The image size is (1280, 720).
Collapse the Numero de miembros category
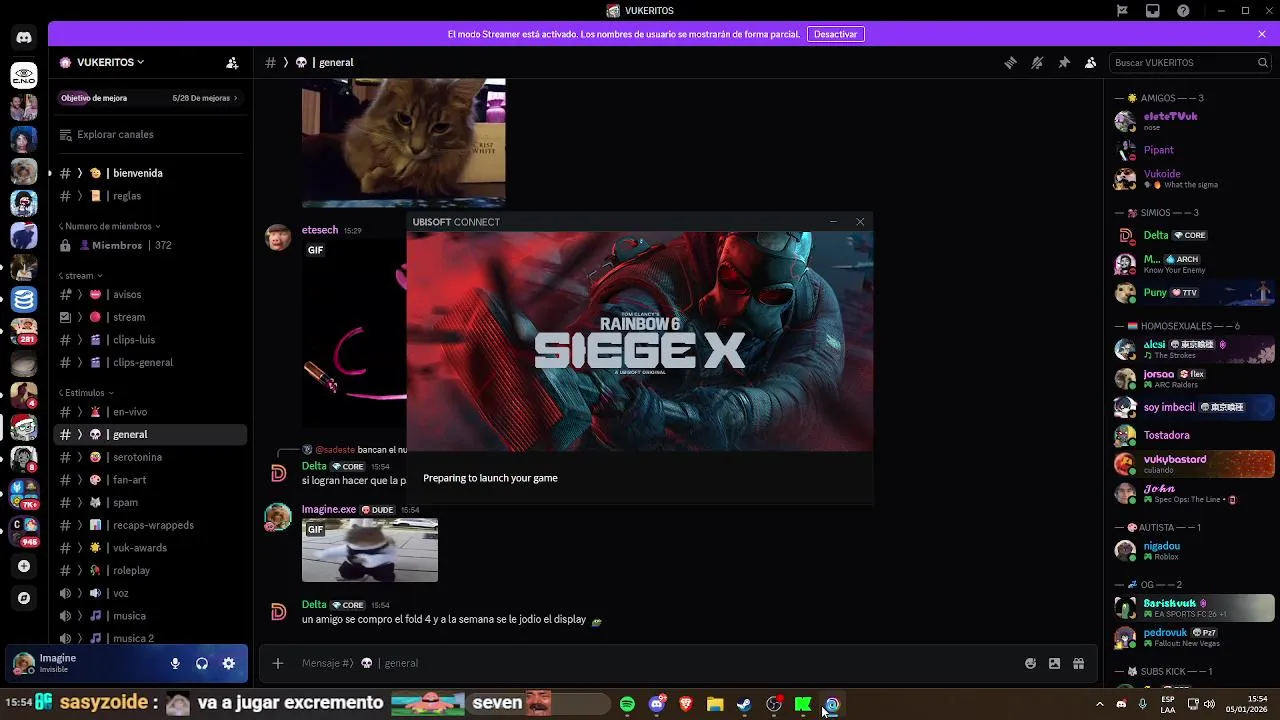[109, 226]
